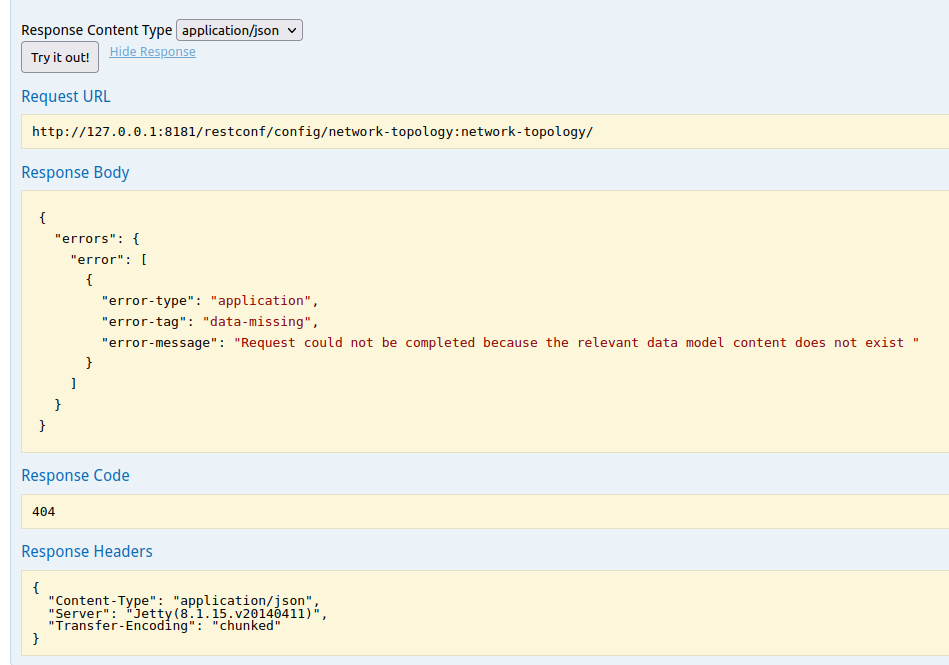
Task: Click the "application" value in response
Action: (x=263, y=300)
